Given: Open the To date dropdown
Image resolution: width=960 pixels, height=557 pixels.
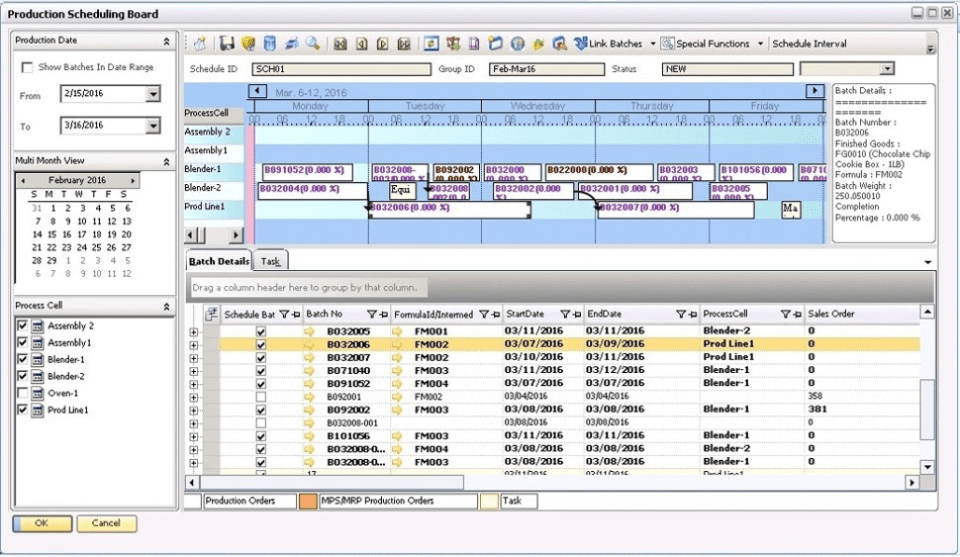Looking at the screenshot, I should [x=153, y=125].
